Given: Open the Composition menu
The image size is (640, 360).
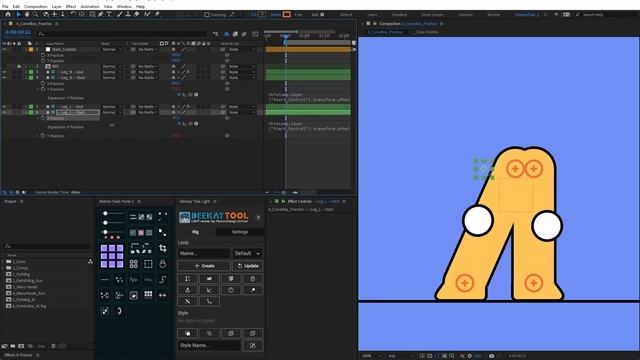Looking at the screenshot, I should click(36, 7).
